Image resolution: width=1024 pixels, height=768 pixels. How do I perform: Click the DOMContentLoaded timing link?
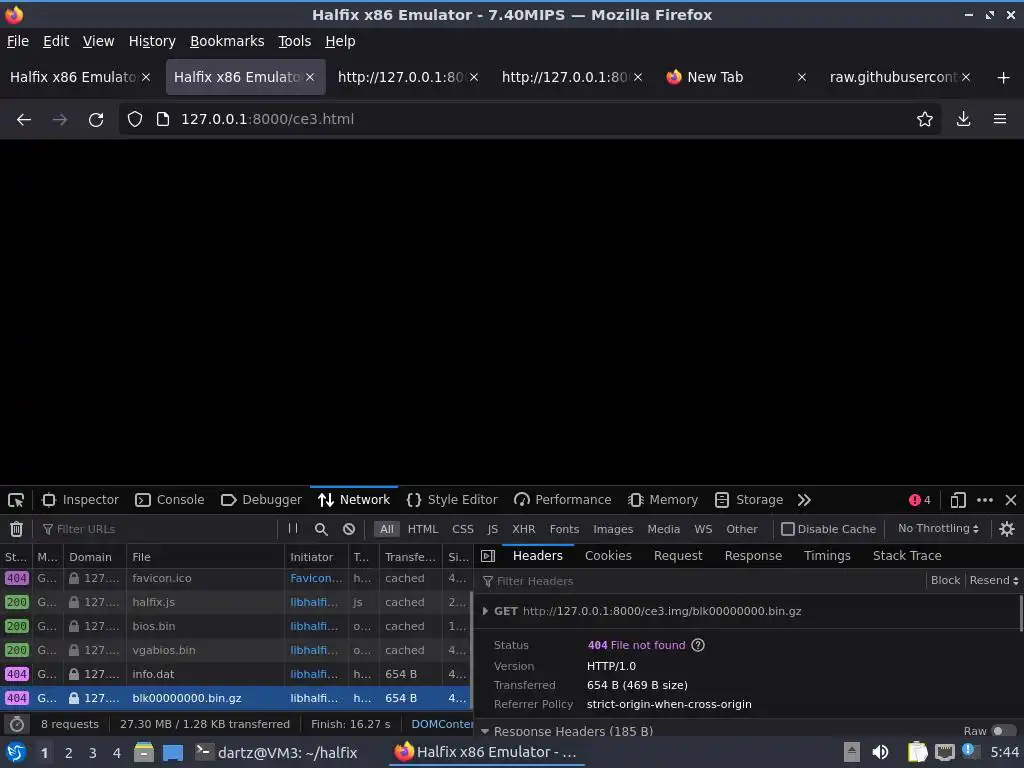(442, 724)
